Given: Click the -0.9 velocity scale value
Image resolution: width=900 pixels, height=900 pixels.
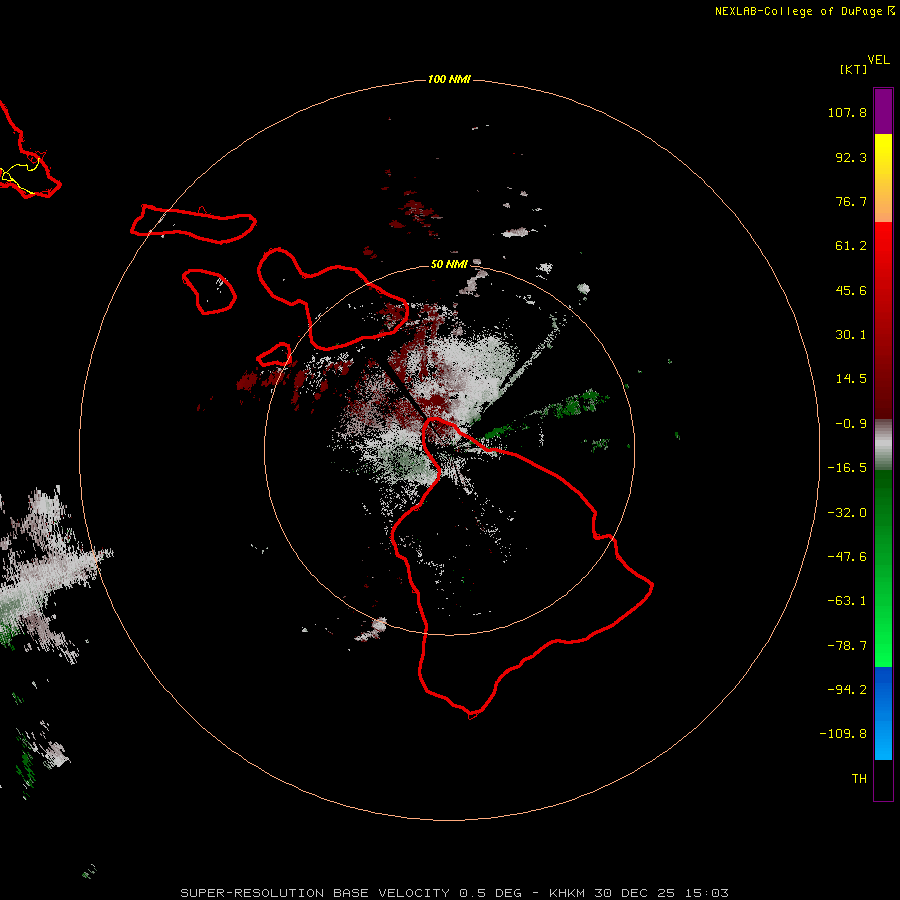Looking at the screenshot, I should point(851,424).
